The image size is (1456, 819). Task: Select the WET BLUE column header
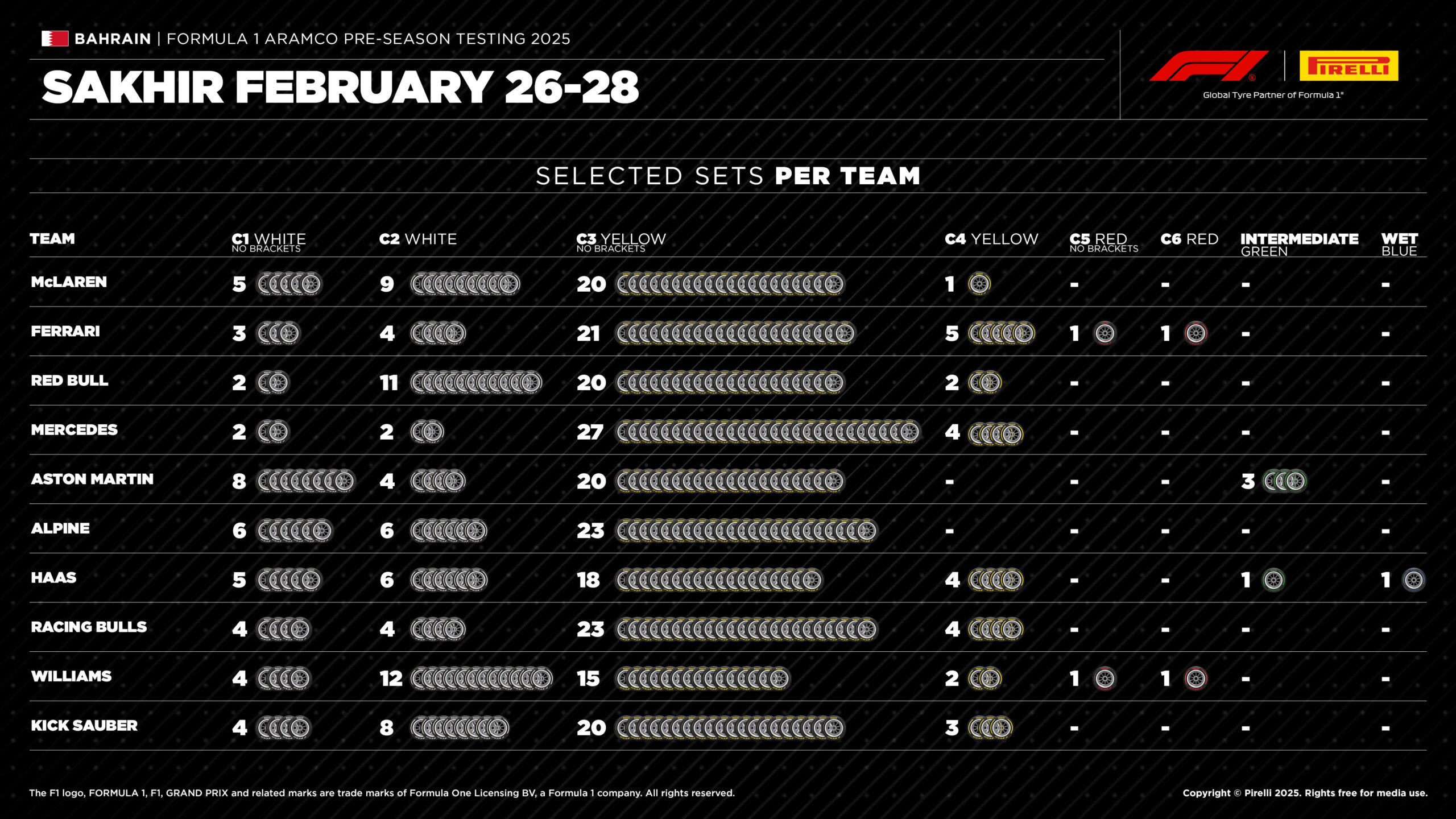pos(1400,245)
